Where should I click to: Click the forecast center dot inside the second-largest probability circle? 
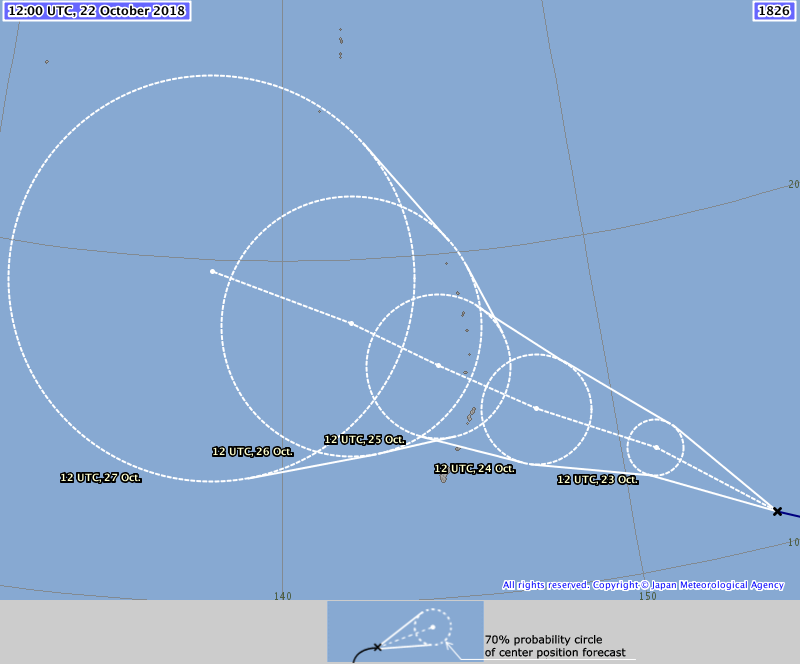tap(351, 324)
